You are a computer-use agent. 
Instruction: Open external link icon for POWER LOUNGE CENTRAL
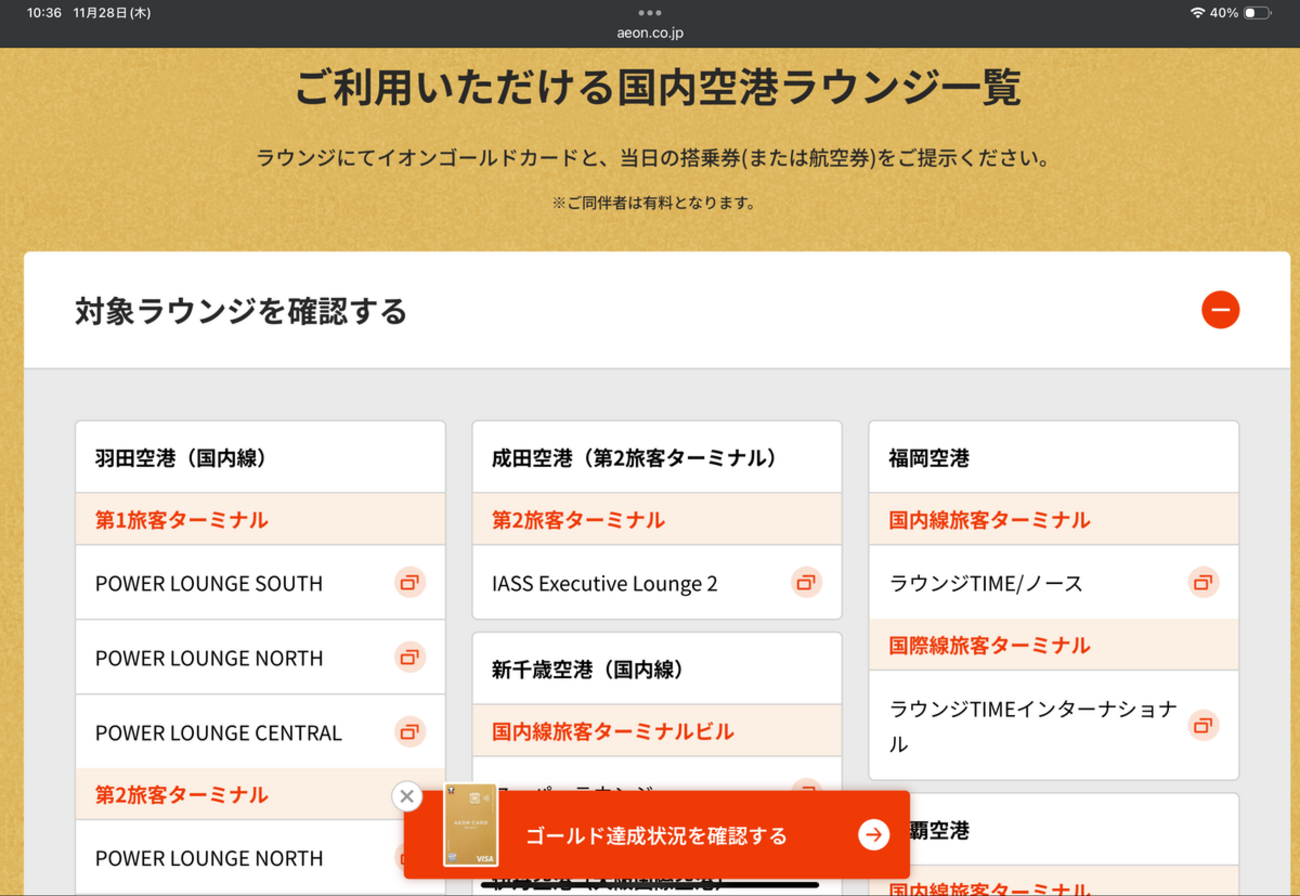coord(409,731)
